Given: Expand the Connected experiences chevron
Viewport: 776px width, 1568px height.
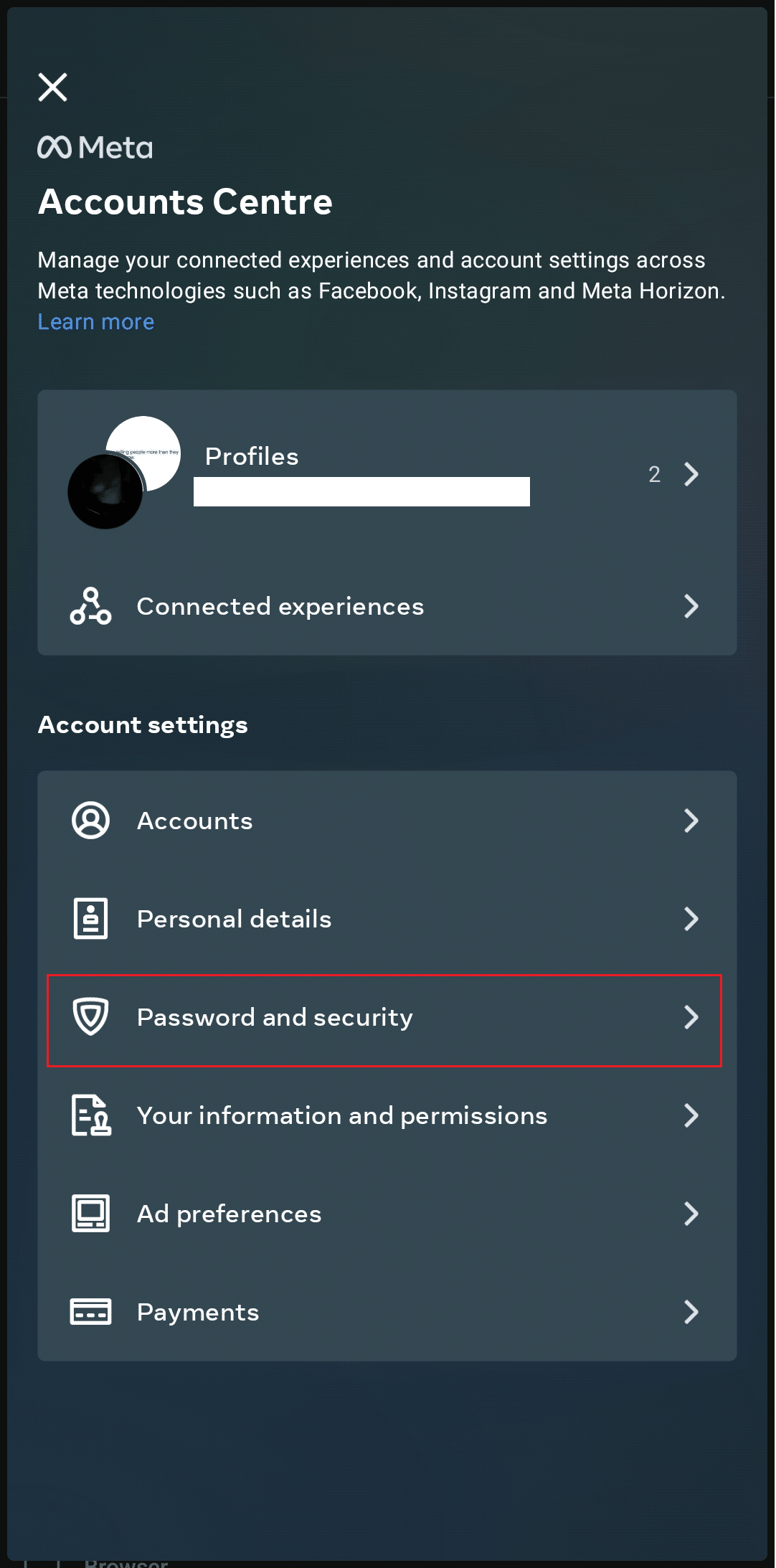Looking at the screenshot, I should [691, 606].
